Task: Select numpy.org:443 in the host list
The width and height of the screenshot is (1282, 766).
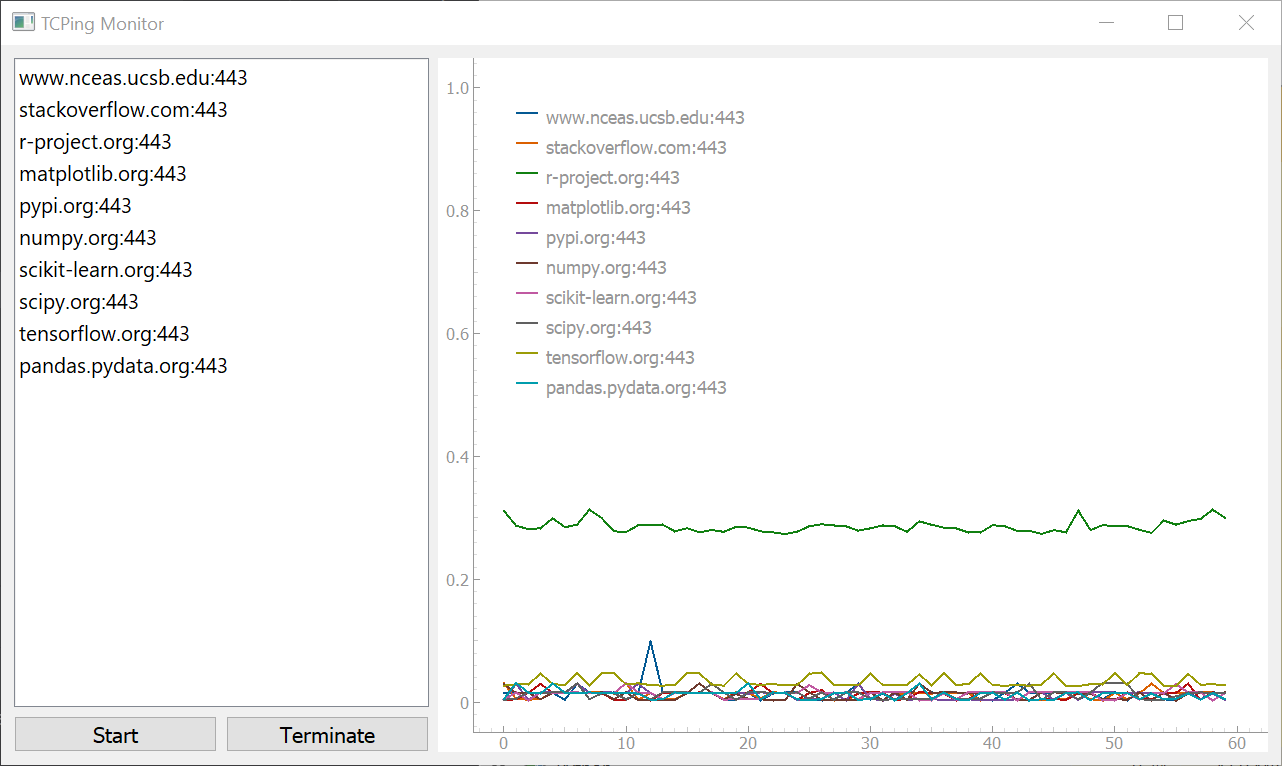Action: pyautogui.click(x=221, y=238)
